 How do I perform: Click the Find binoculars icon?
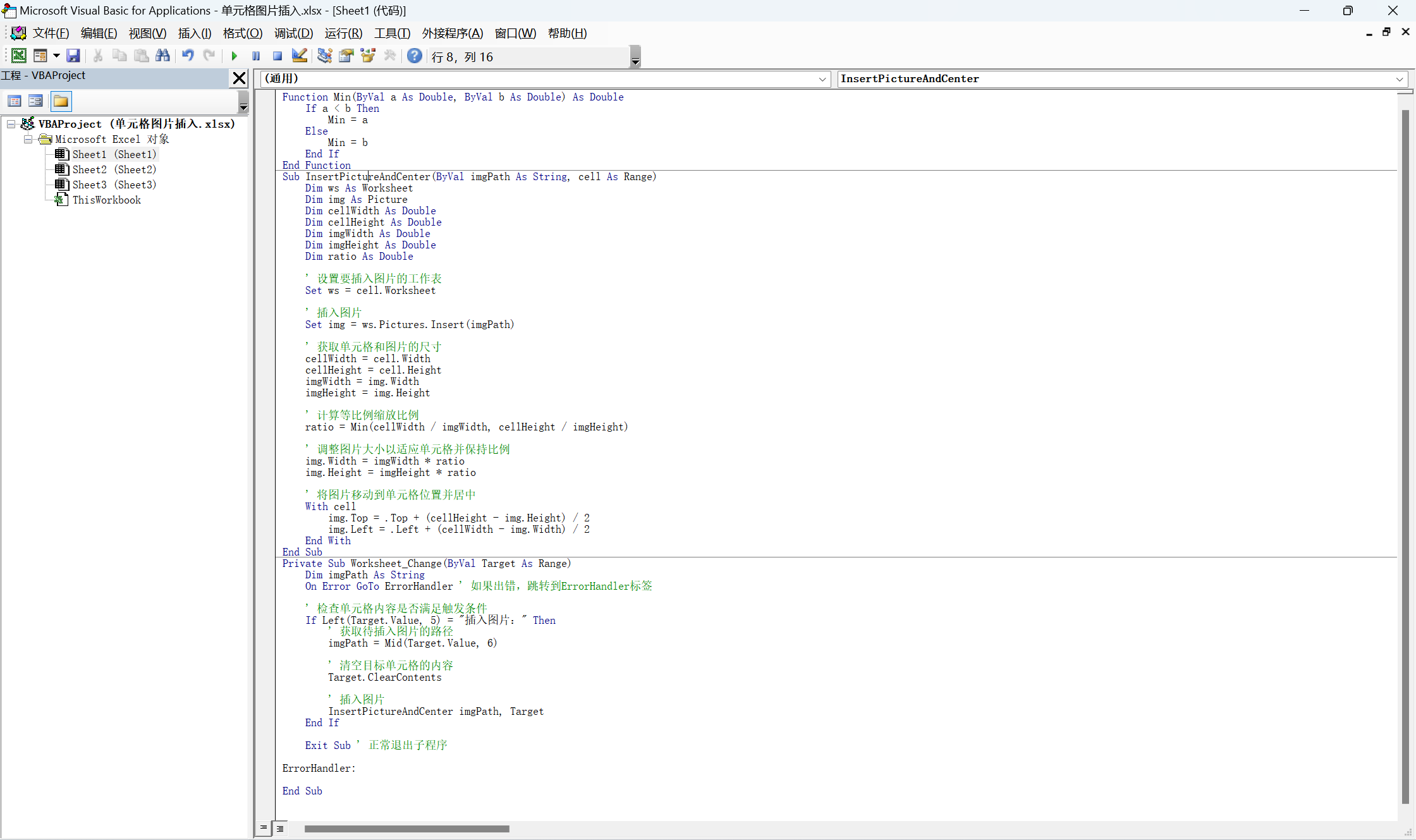pyautogui.click(x=162, y=56)
